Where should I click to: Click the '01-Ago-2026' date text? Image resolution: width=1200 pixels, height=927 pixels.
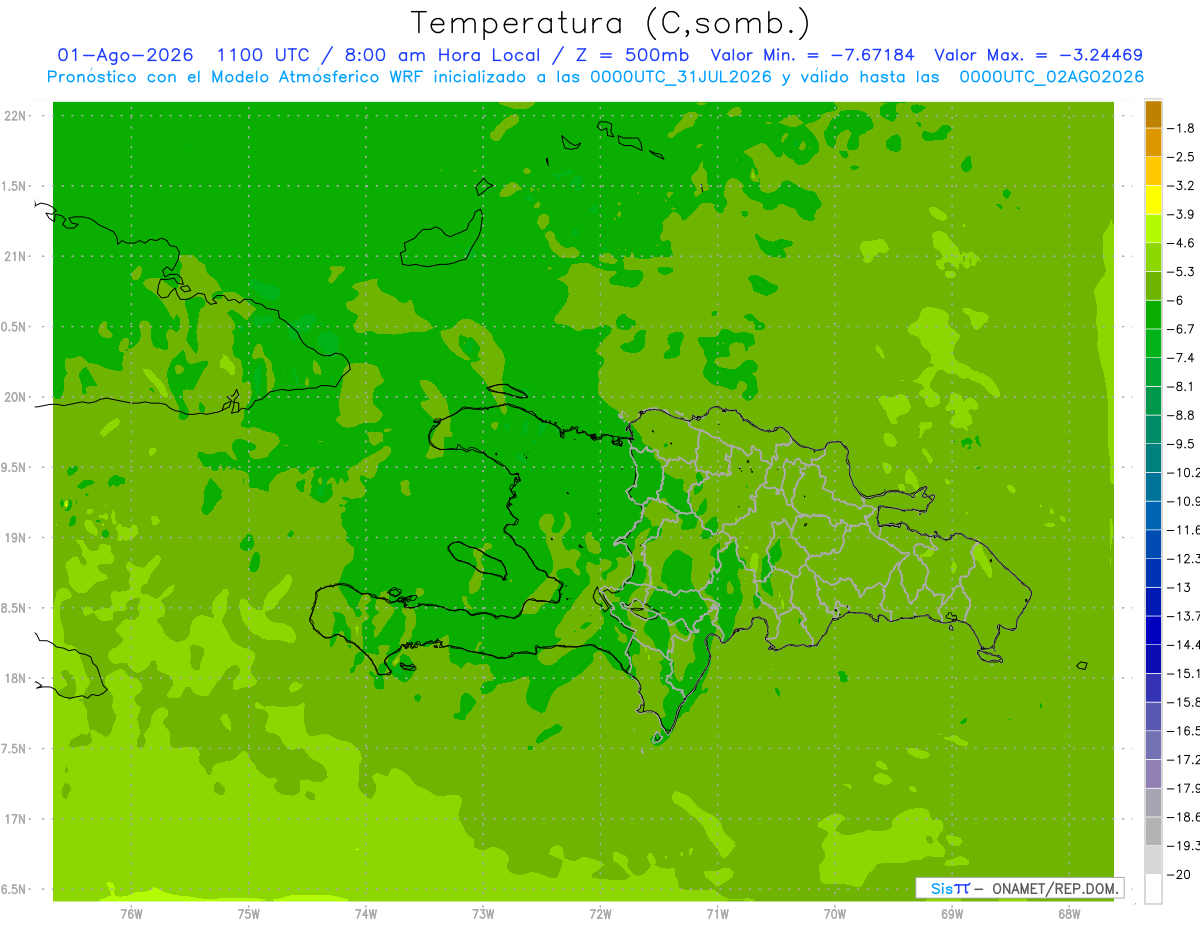coord(126,55)
